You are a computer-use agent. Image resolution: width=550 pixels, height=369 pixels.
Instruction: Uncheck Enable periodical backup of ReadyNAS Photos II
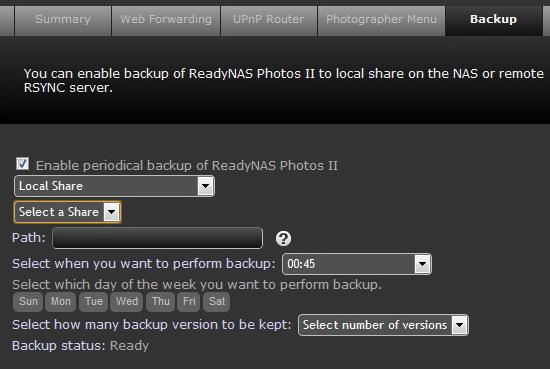click(22, 164)
